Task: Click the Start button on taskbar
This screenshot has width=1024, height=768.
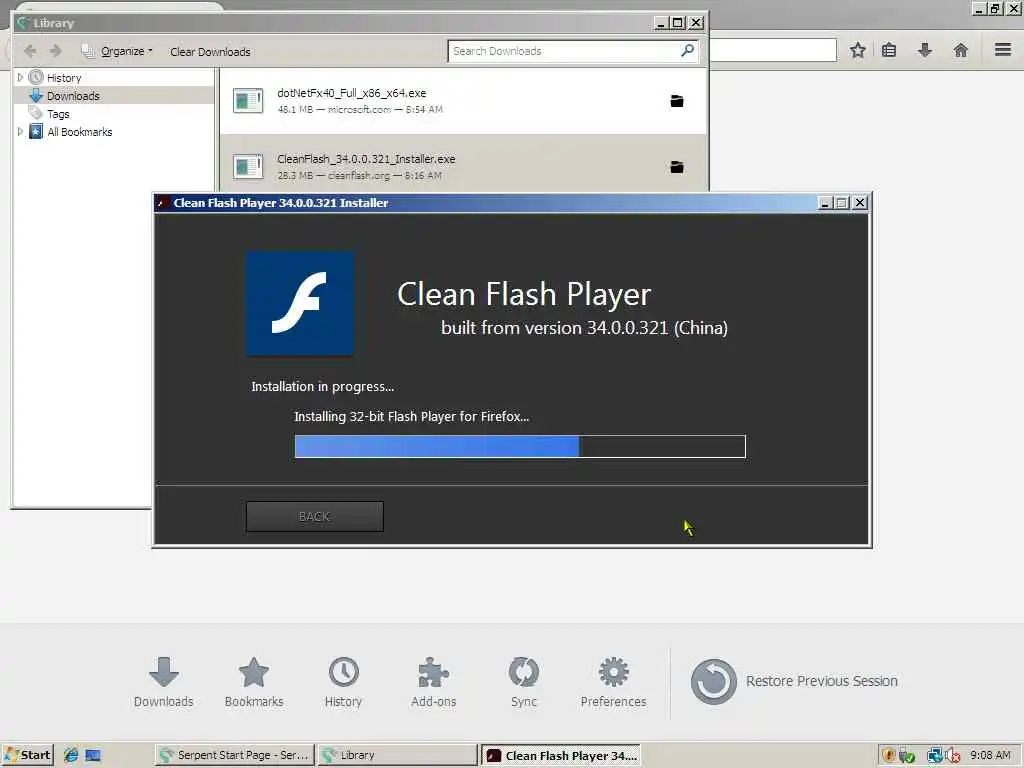Action: [27, 755]
